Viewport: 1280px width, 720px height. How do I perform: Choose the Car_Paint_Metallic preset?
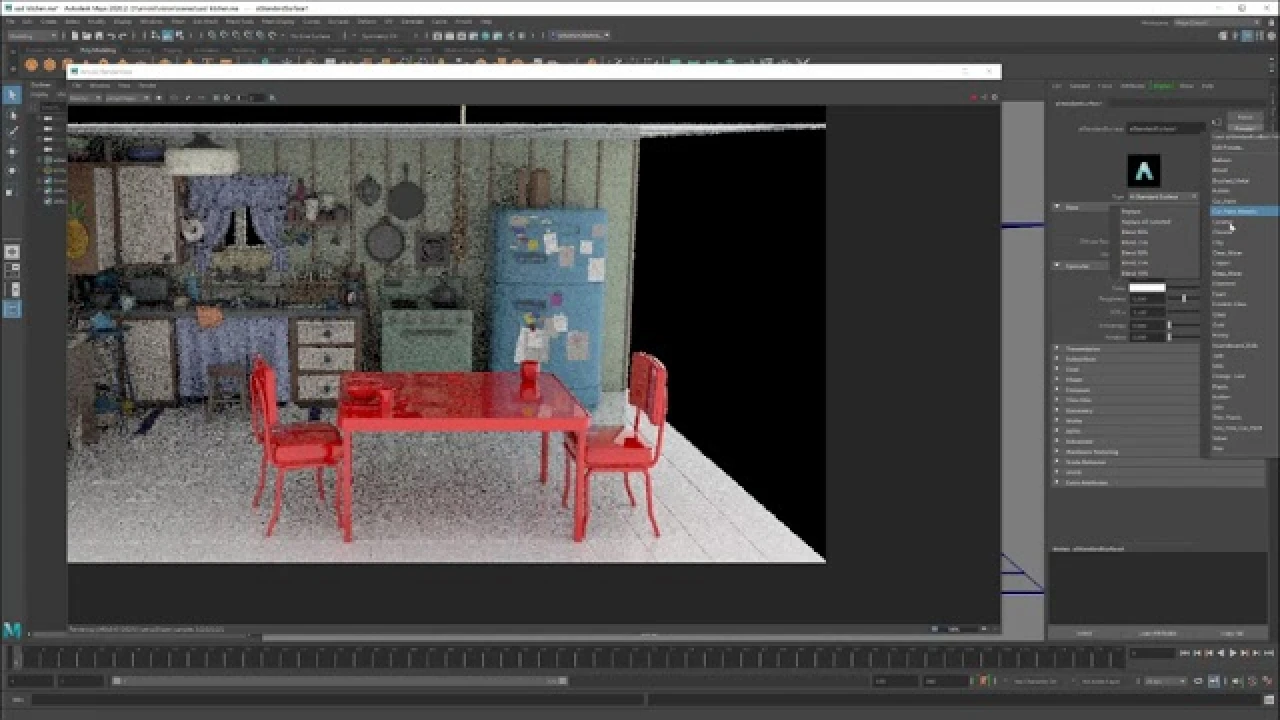point(1243,212)
